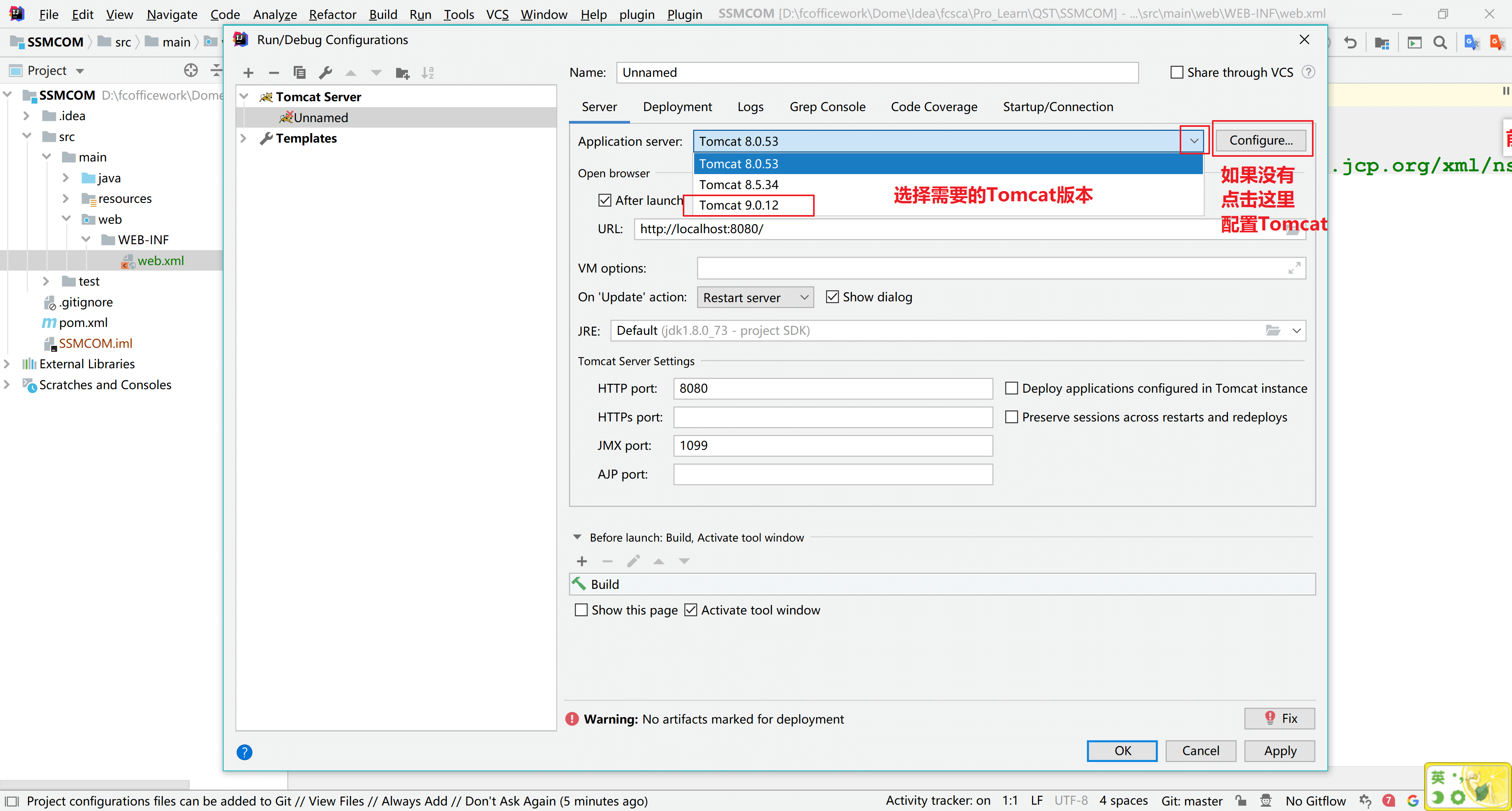The height and width of the screenshot is (811, 1512).
Task: Click the HTTP port input field
Action: point(832,389)
